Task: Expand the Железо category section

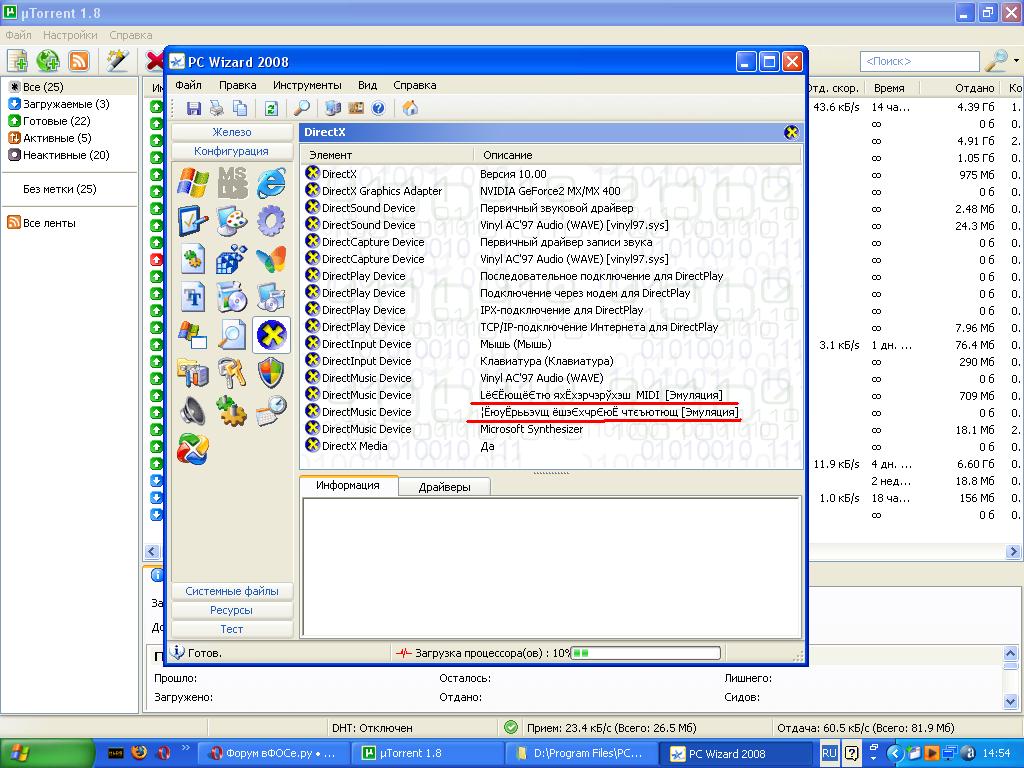Action: point(232,132)
